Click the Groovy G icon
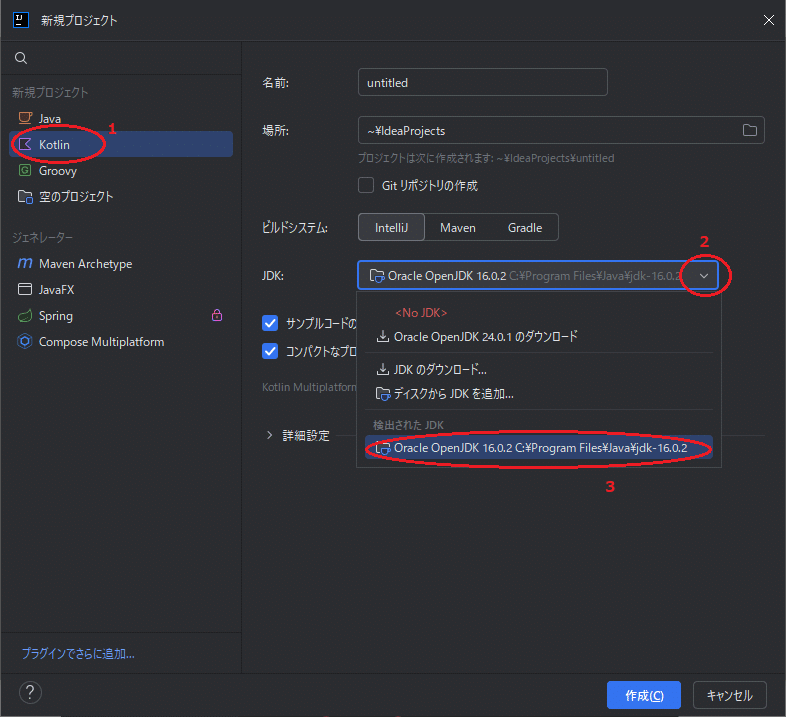Image resolution: width=786 pixels, height=717 pixels. pos(25,170)
